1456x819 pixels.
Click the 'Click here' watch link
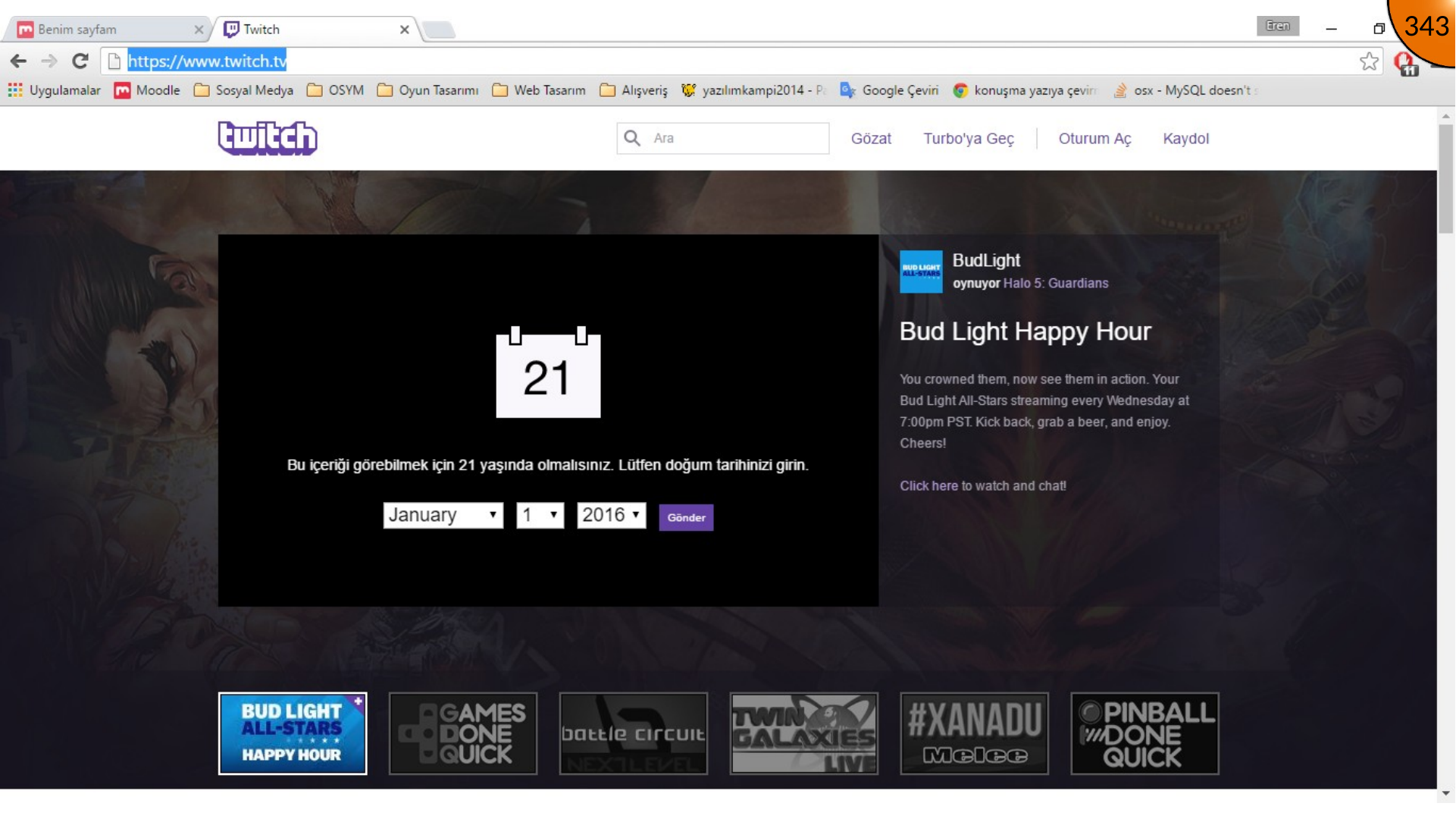click(x=928, y=486)
